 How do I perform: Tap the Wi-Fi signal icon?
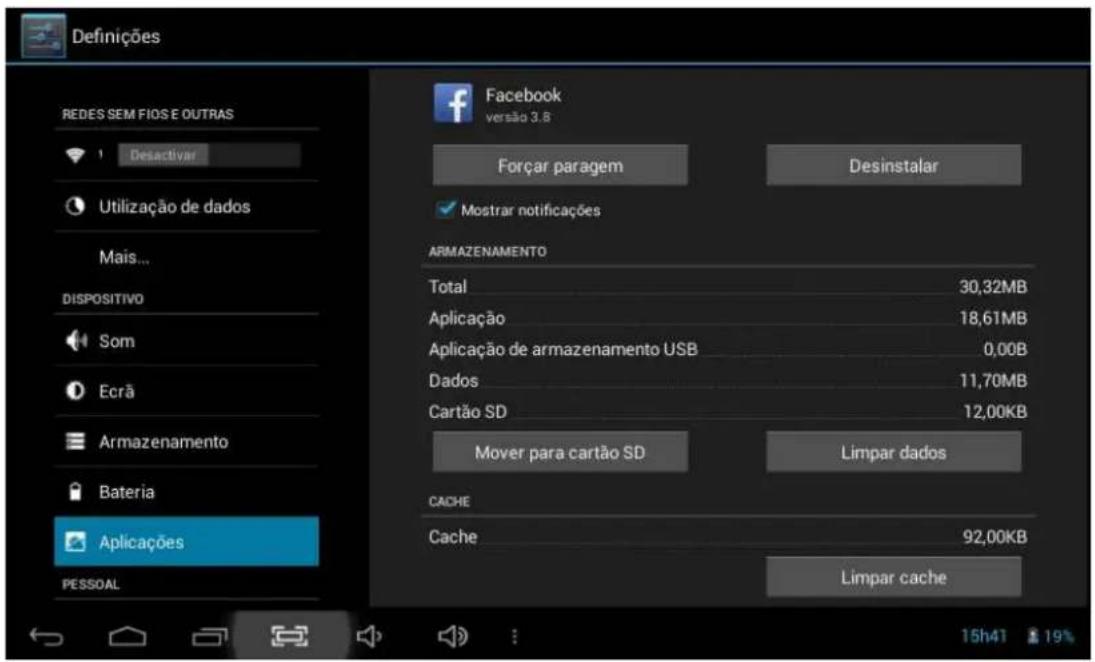click(75, 155)
